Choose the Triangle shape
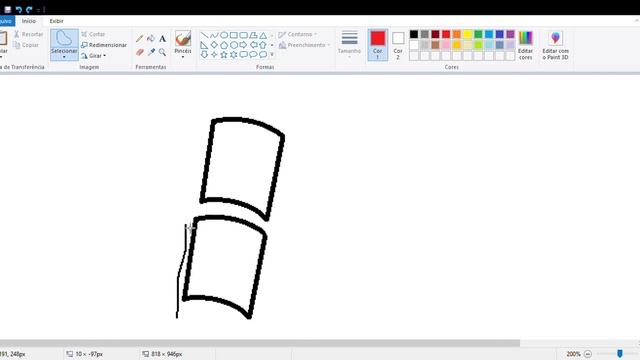Image resolution: width=640 pixels, height=360 pixels. pos(263,36)
